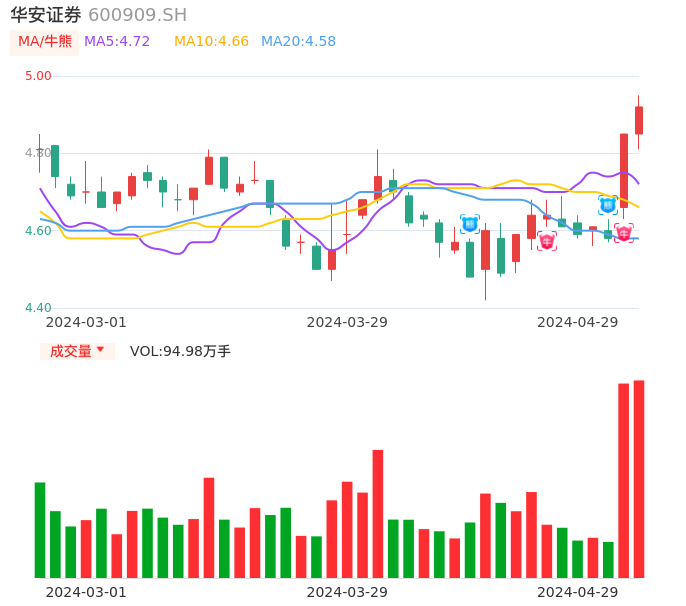Screen dimensions: 686x606
Task: Click the rightmost tallest red volume bar
Action: (639, 479)
